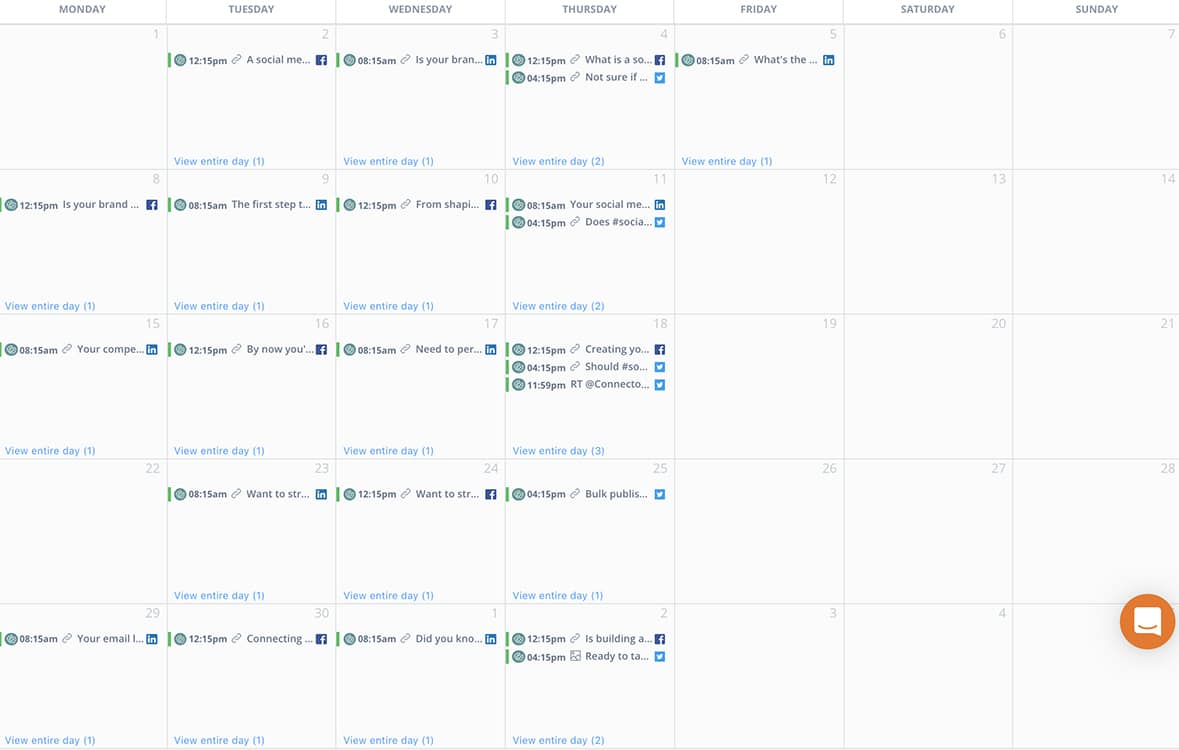Click Facebook icon on "By now you'..." post
The image size is (1179, 750).
(321, 350)
